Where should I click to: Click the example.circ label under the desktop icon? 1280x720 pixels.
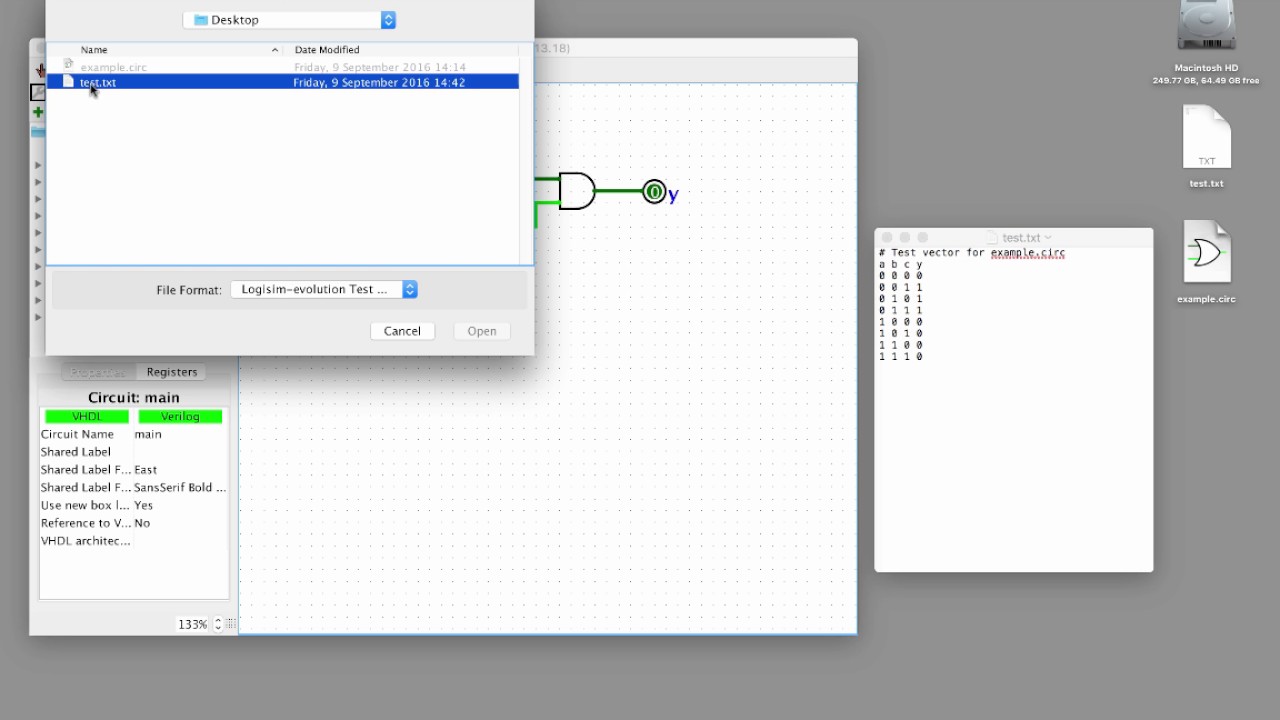coord(1206,299)
